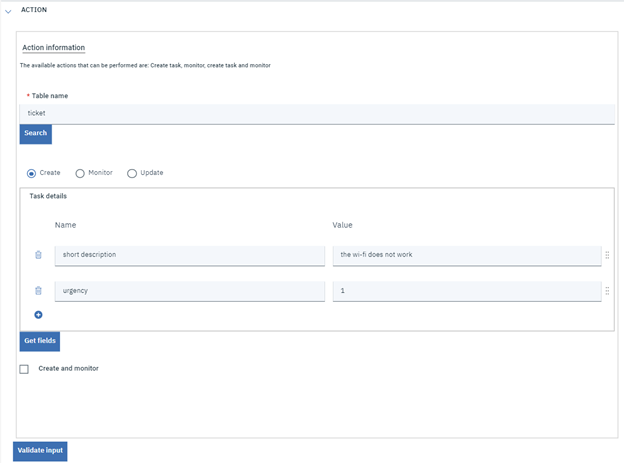Grab the drag handle of urgency row
The height and width of the screenshot is (463, 624).
[607, 291]
